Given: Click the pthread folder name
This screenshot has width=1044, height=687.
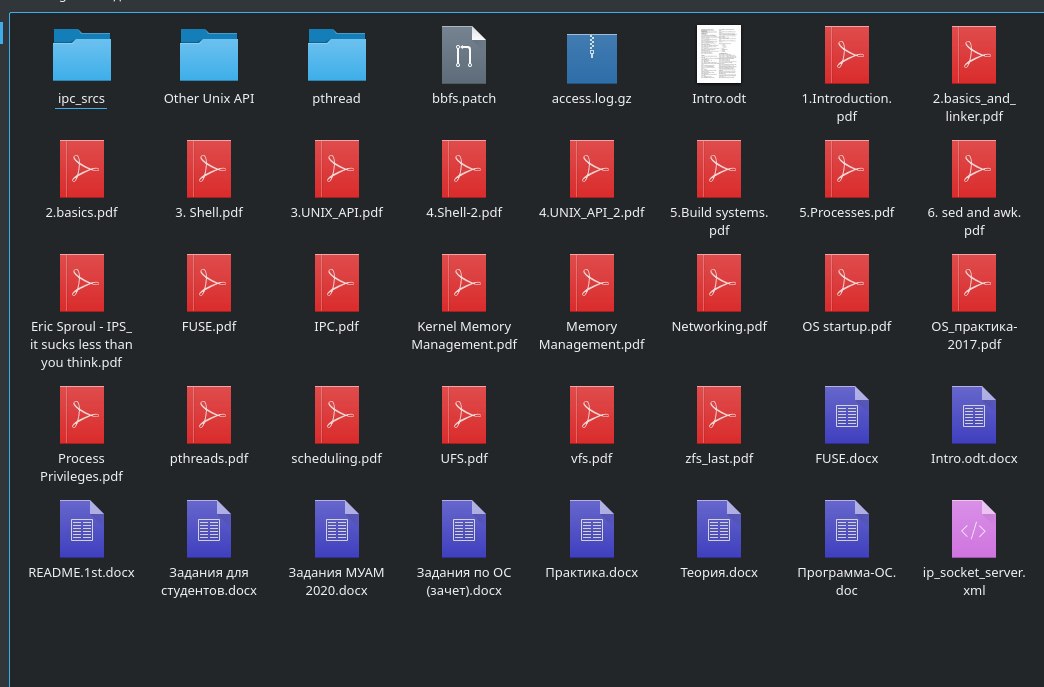Looking at the screenshot, I should (336, 99).
